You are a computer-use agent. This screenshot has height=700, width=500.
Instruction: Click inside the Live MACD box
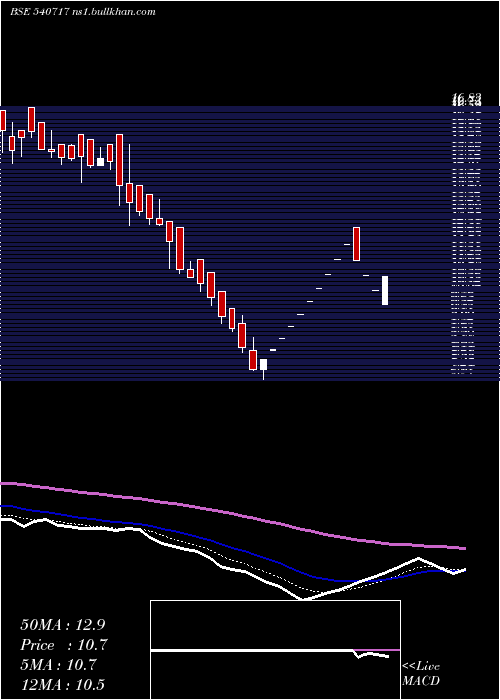click(275, 650)
